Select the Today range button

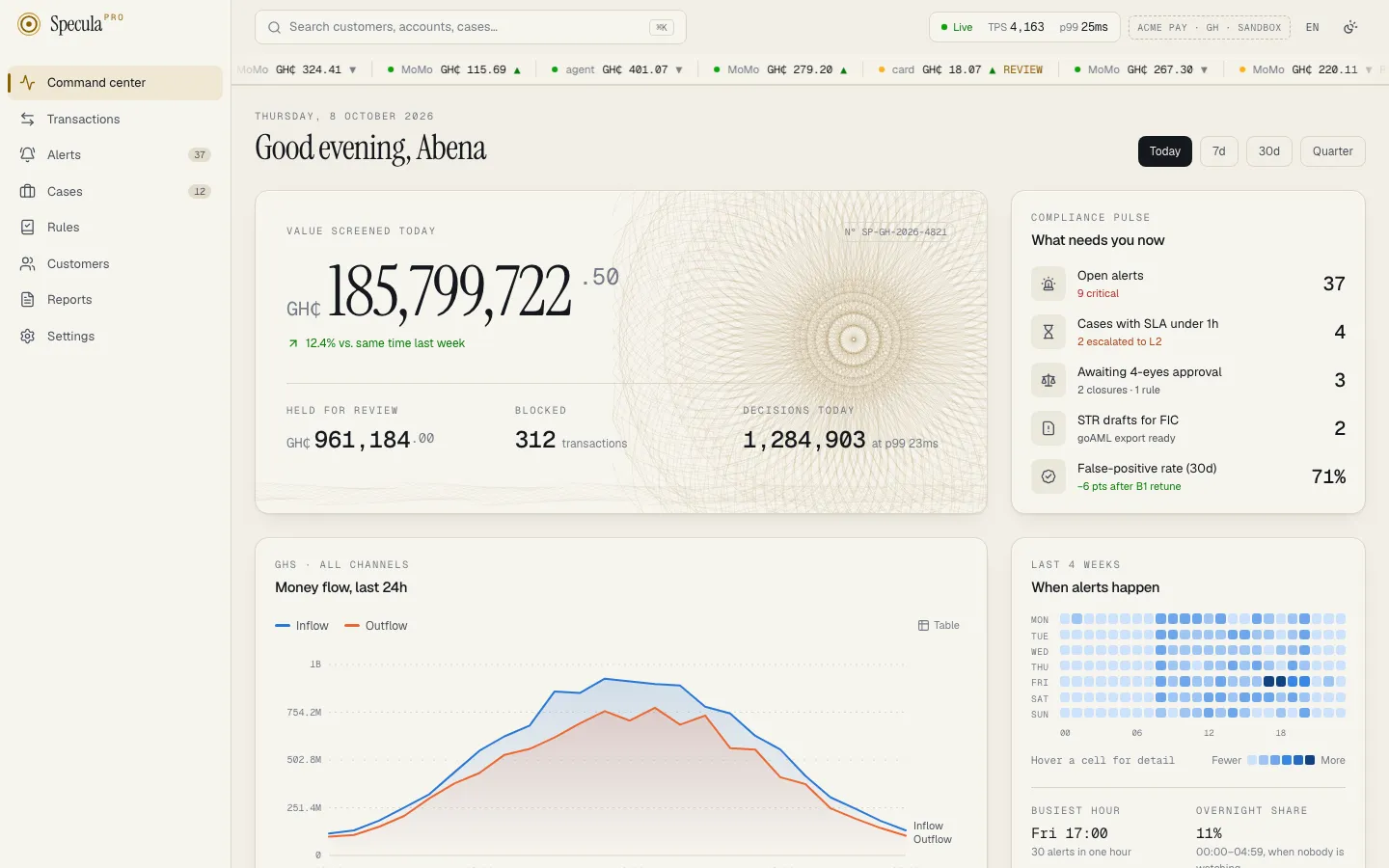1165,151
